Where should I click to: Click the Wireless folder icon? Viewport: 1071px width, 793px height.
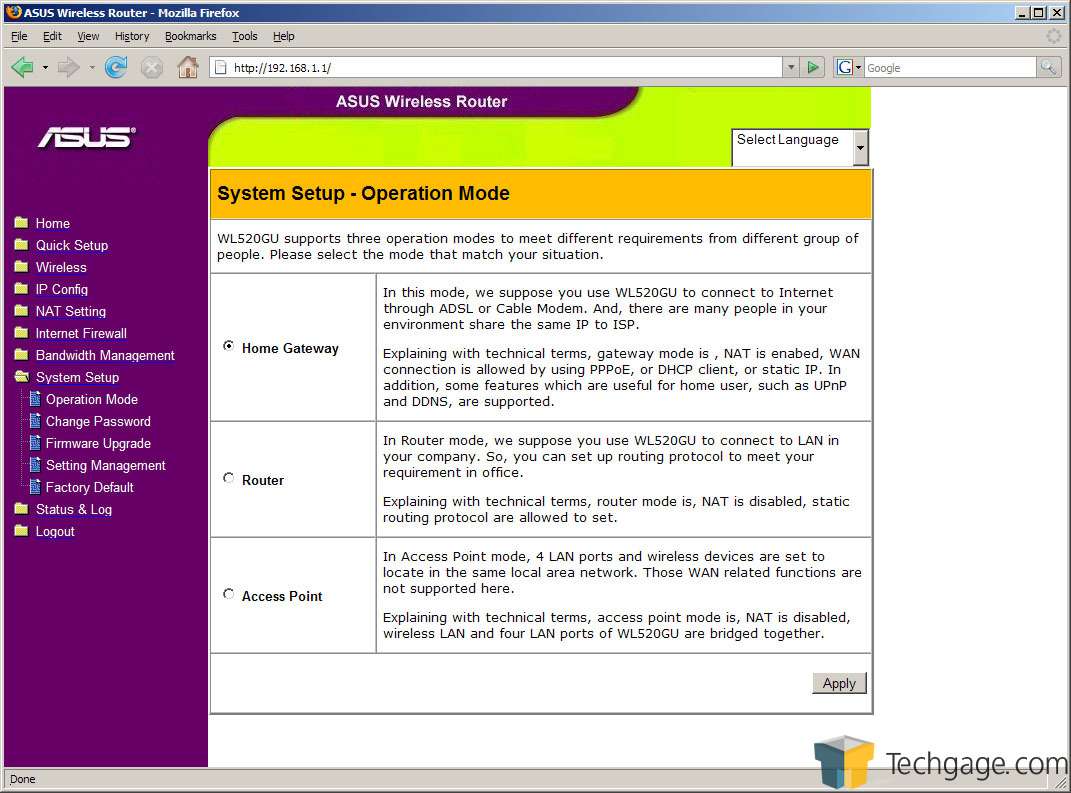(x=21, y=266)
